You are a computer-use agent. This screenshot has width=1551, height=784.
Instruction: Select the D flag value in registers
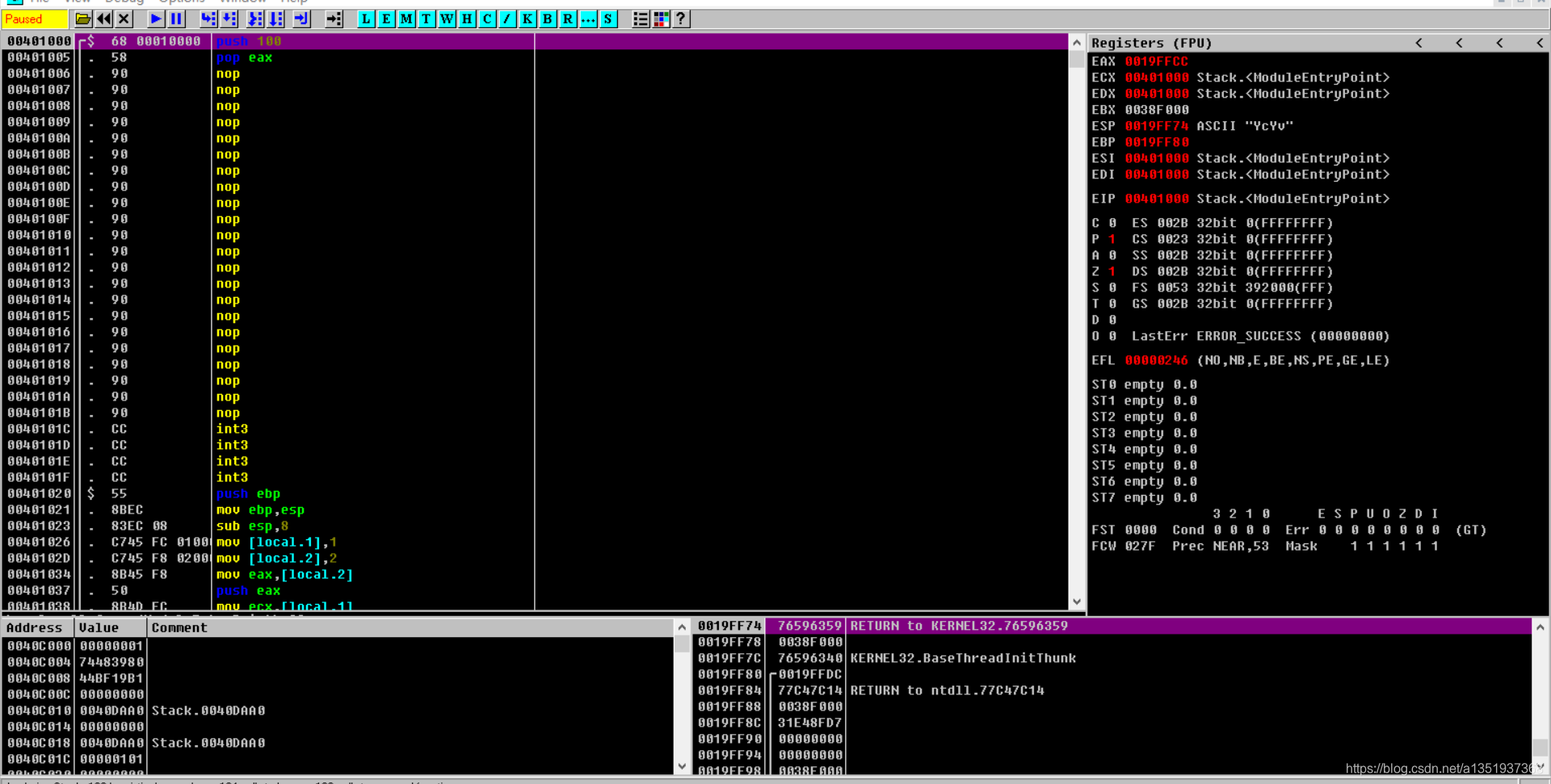point(1112,320)
